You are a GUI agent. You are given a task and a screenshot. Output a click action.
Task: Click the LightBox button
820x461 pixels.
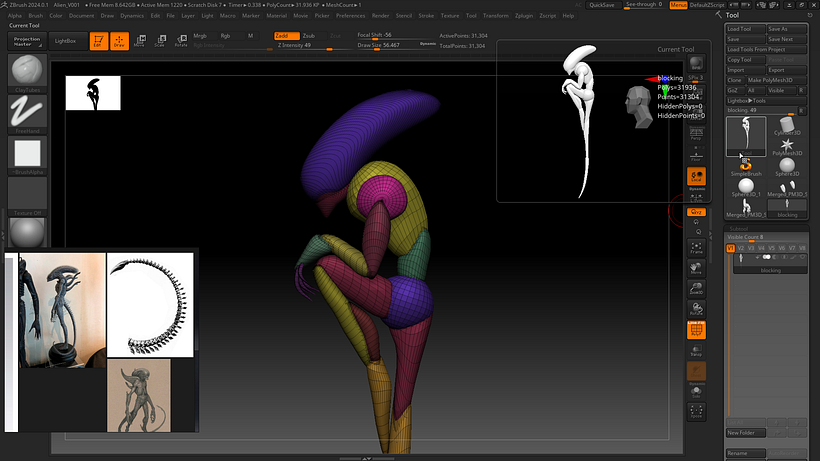65,41
